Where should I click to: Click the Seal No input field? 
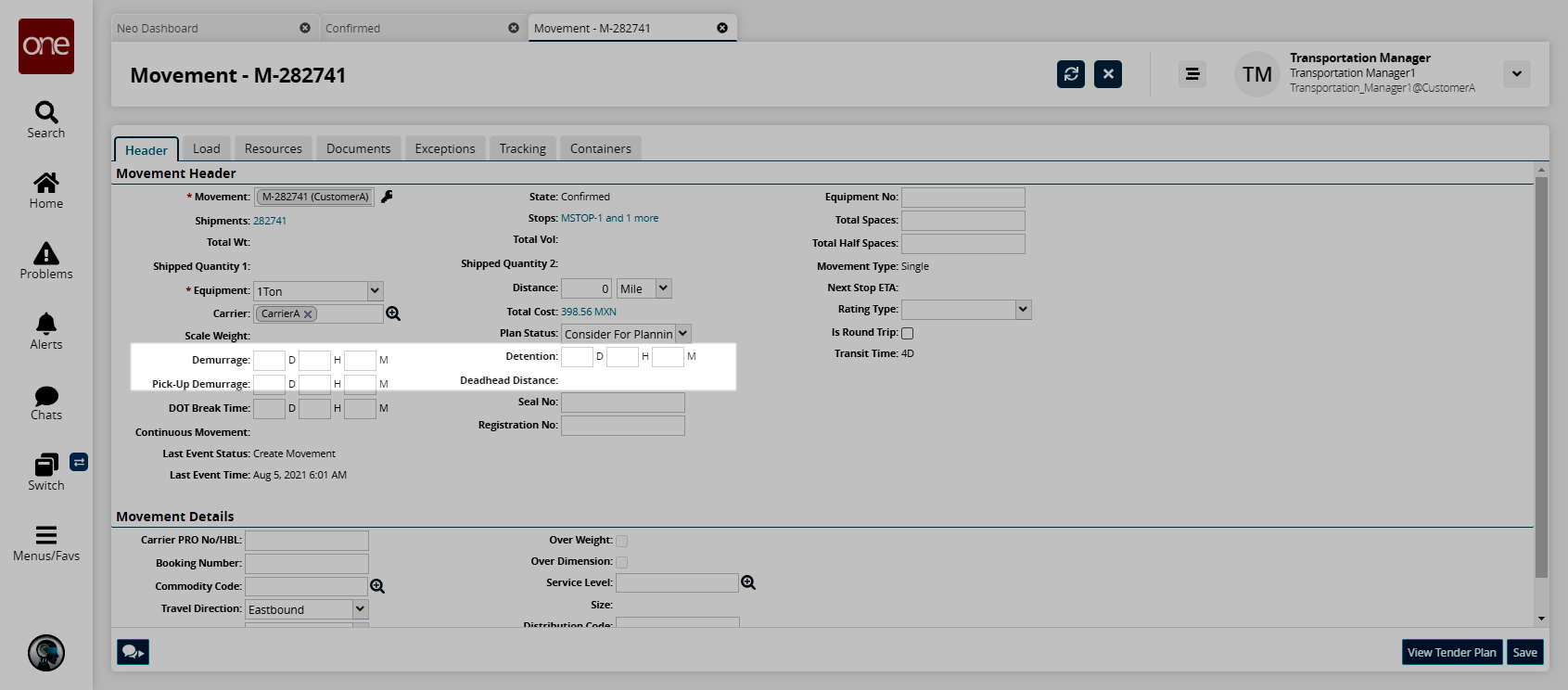pyautogui.click(x=622, y=402)
